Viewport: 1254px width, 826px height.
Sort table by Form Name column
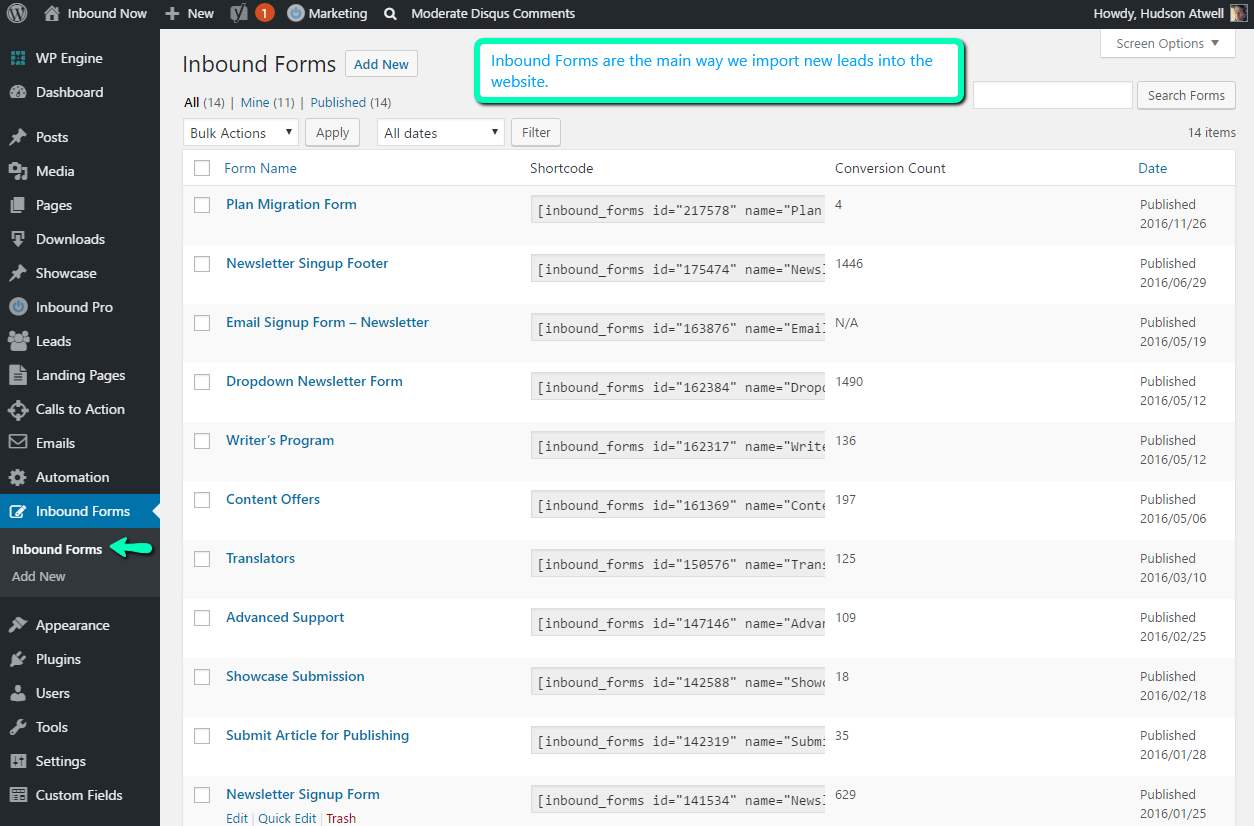coord(260,168)
